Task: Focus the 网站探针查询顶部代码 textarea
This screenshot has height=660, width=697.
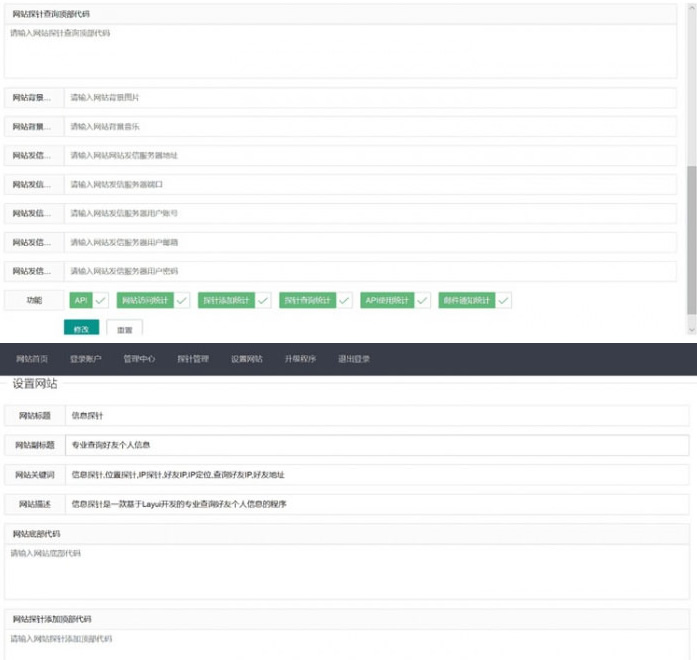Action: (x=340, y=51)
